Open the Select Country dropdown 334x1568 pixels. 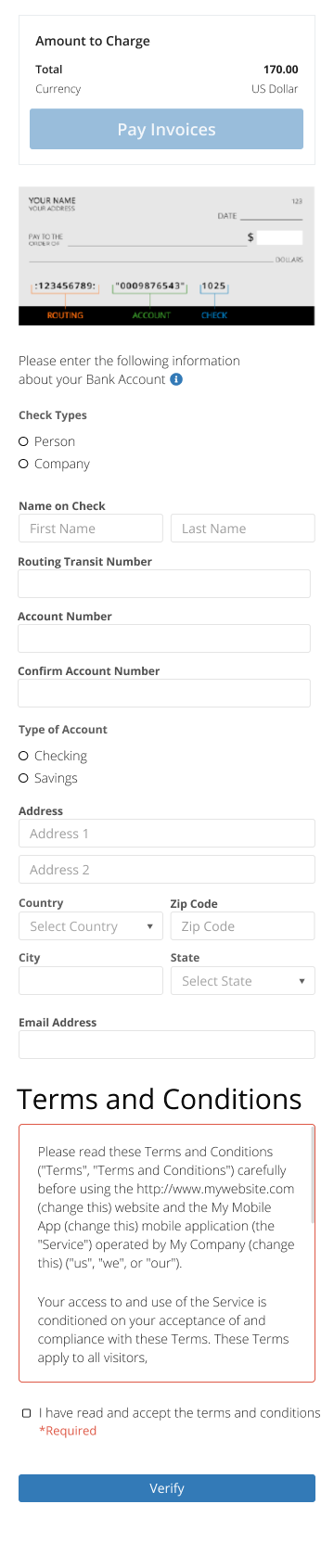[91, 926]
